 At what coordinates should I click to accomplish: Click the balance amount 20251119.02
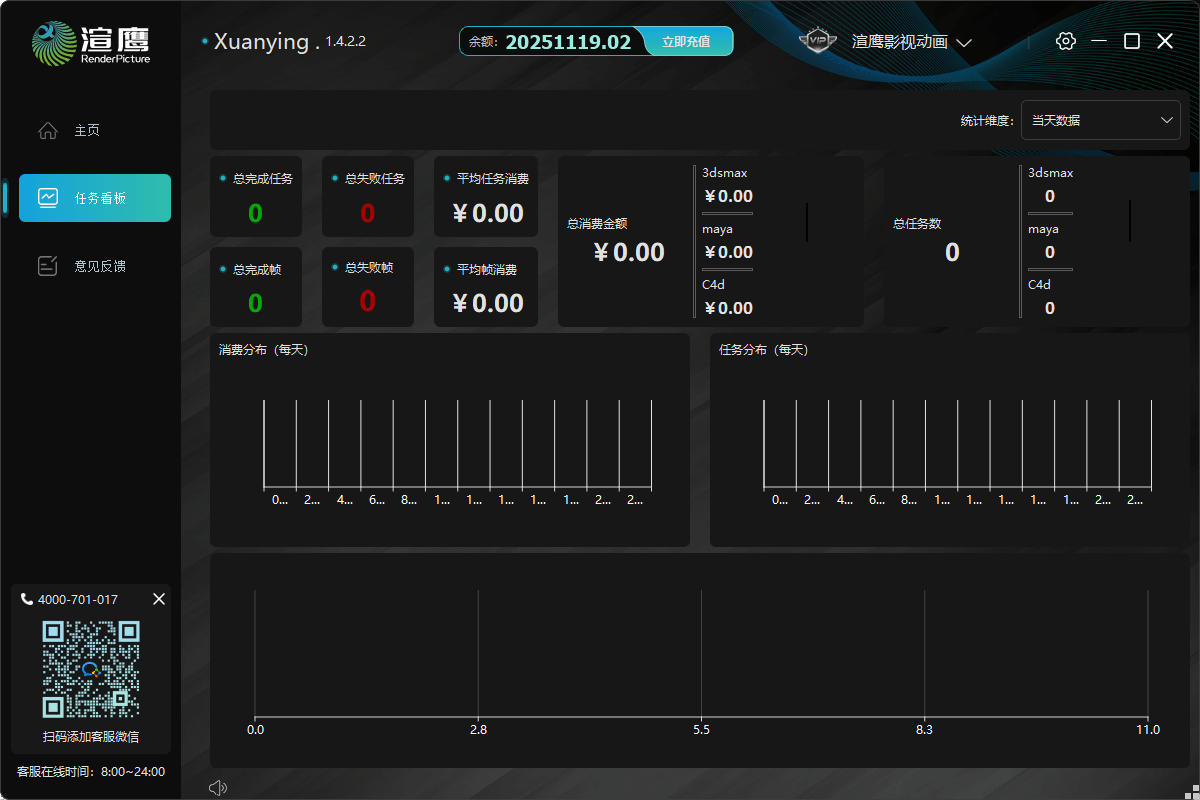(568, 42)
